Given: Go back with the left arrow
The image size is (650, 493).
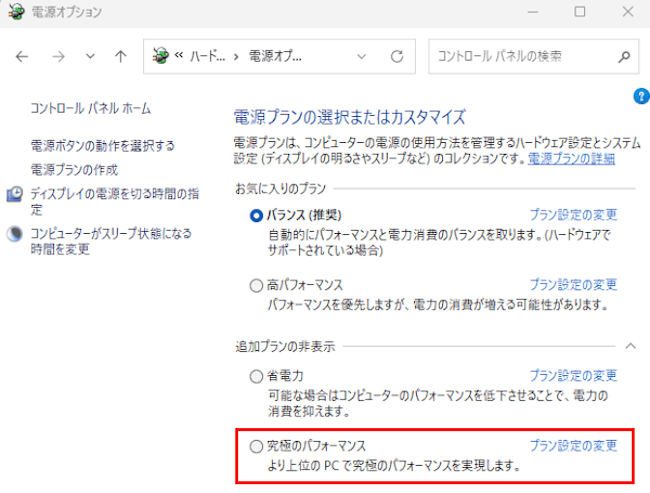Looking at the screenshot, I should pyautogui.click(x=22, y=56).
